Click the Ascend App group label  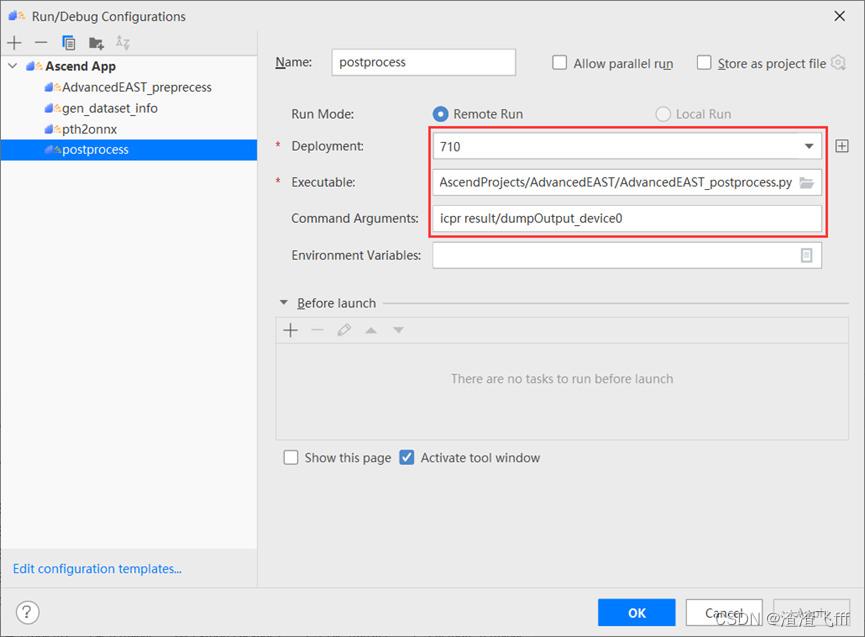pyautogui.click(x=81, y=66)
